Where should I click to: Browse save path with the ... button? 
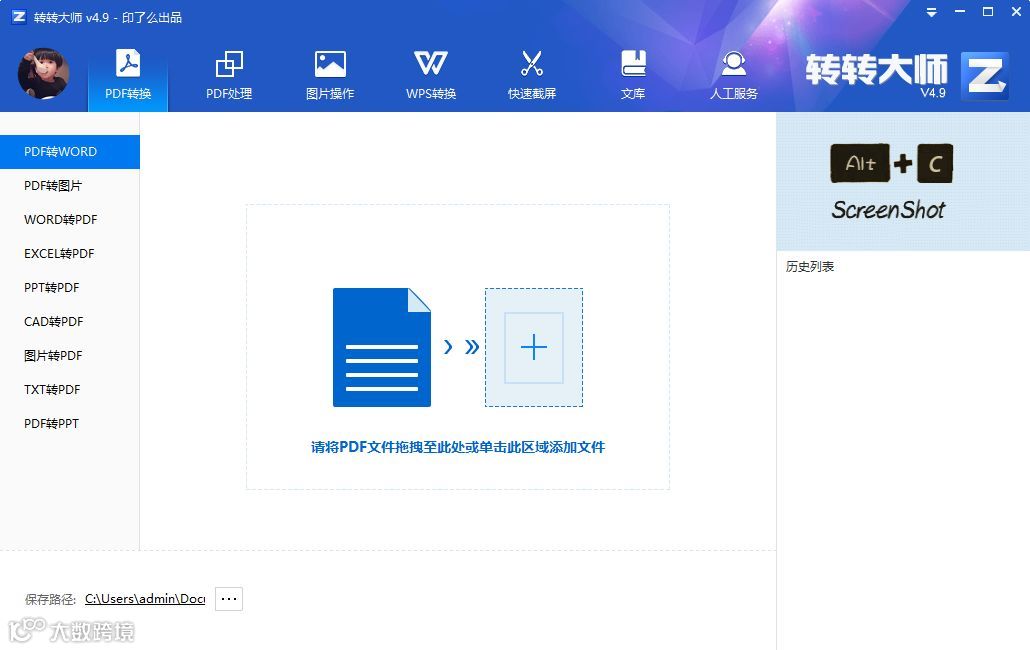click(x=229, y=599)
